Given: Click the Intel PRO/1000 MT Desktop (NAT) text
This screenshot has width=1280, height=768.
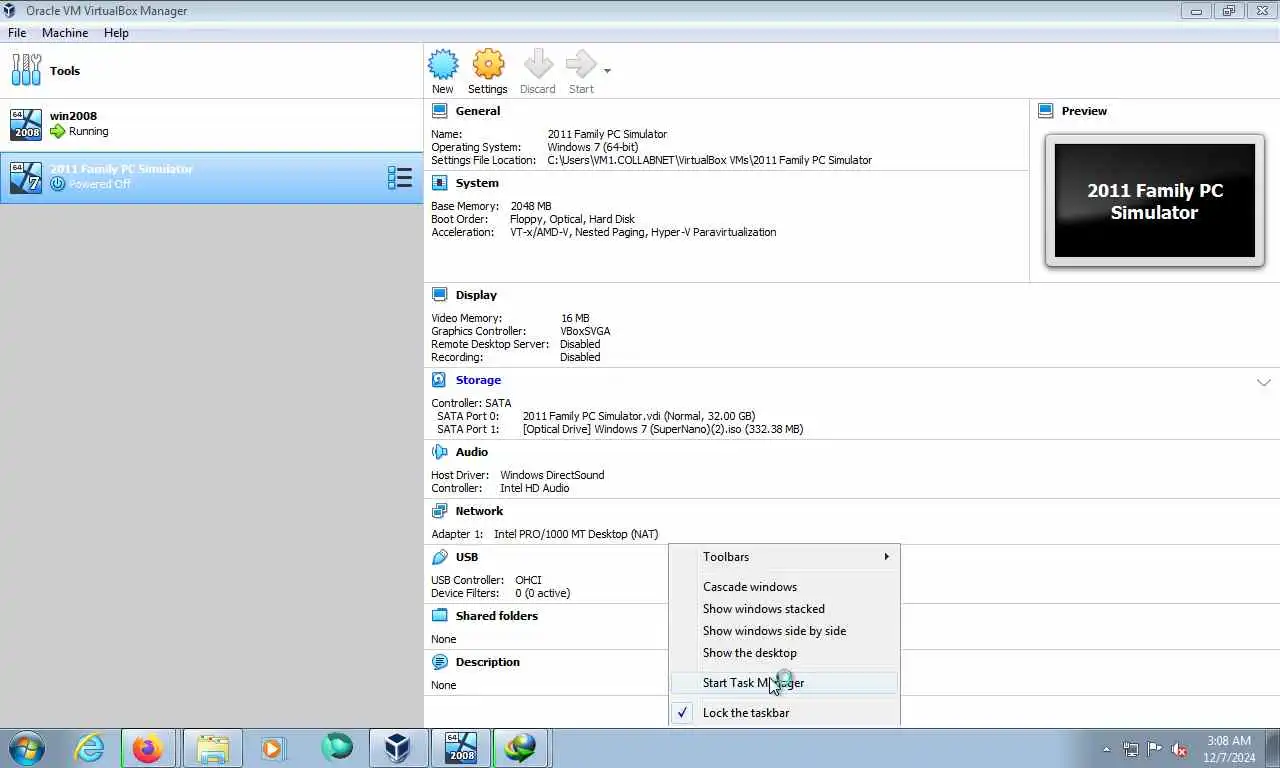Looking at the screenshot, I should point(576,534).
